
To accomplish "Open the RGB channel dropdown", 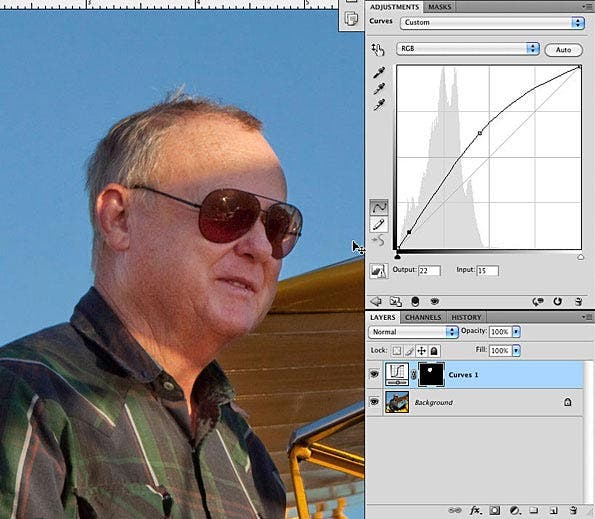I will coord(468,49).
